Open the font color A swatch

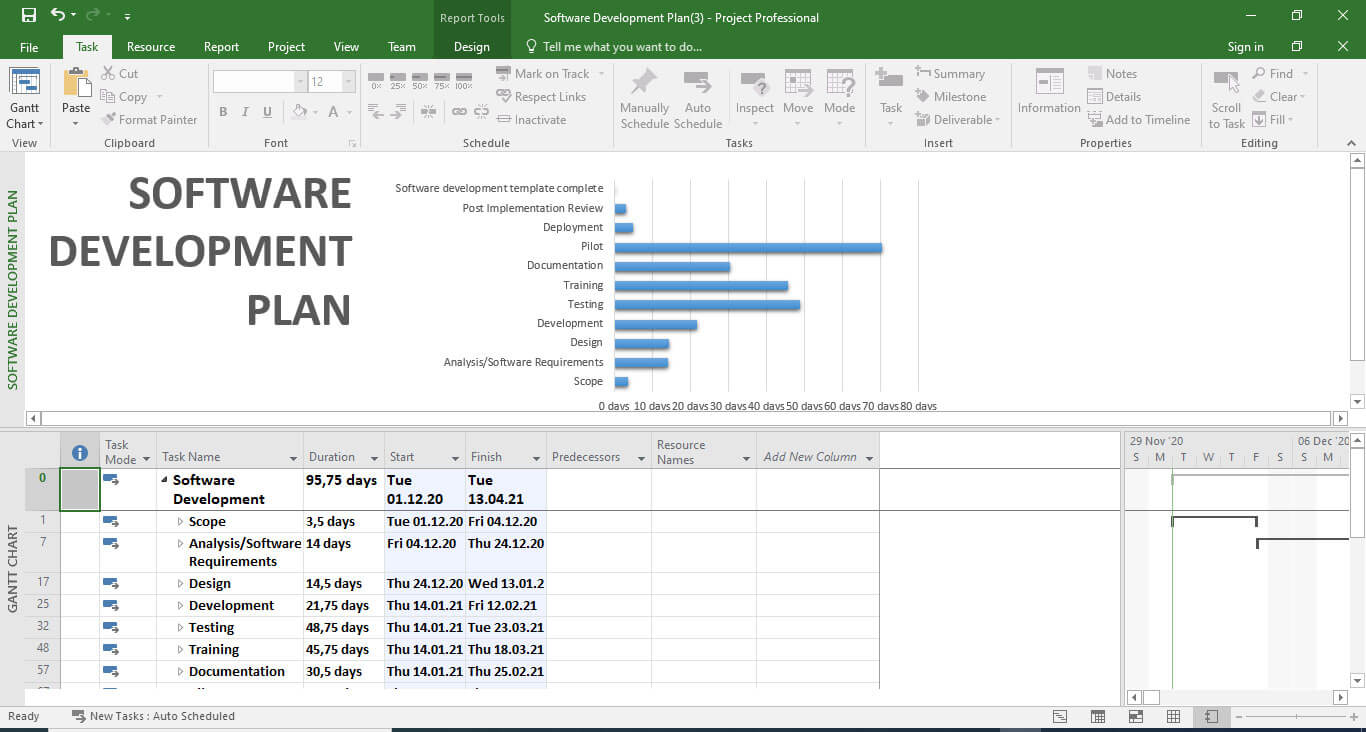coord(334,112)
